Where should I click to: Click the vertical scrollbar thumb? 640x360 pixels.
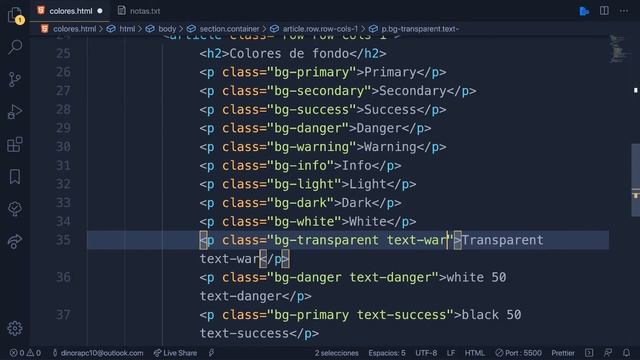[636, 180]
